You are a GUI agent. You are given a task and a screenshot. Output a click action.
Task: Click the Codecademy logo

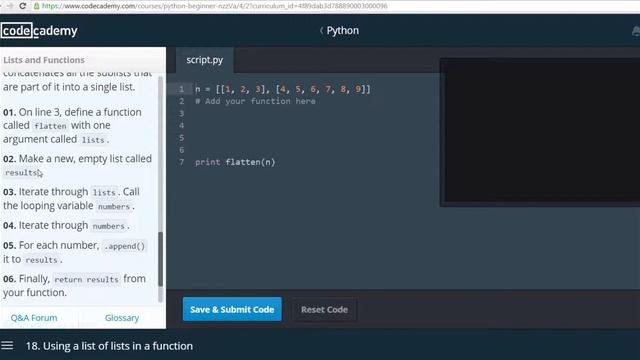pos(39,31)
